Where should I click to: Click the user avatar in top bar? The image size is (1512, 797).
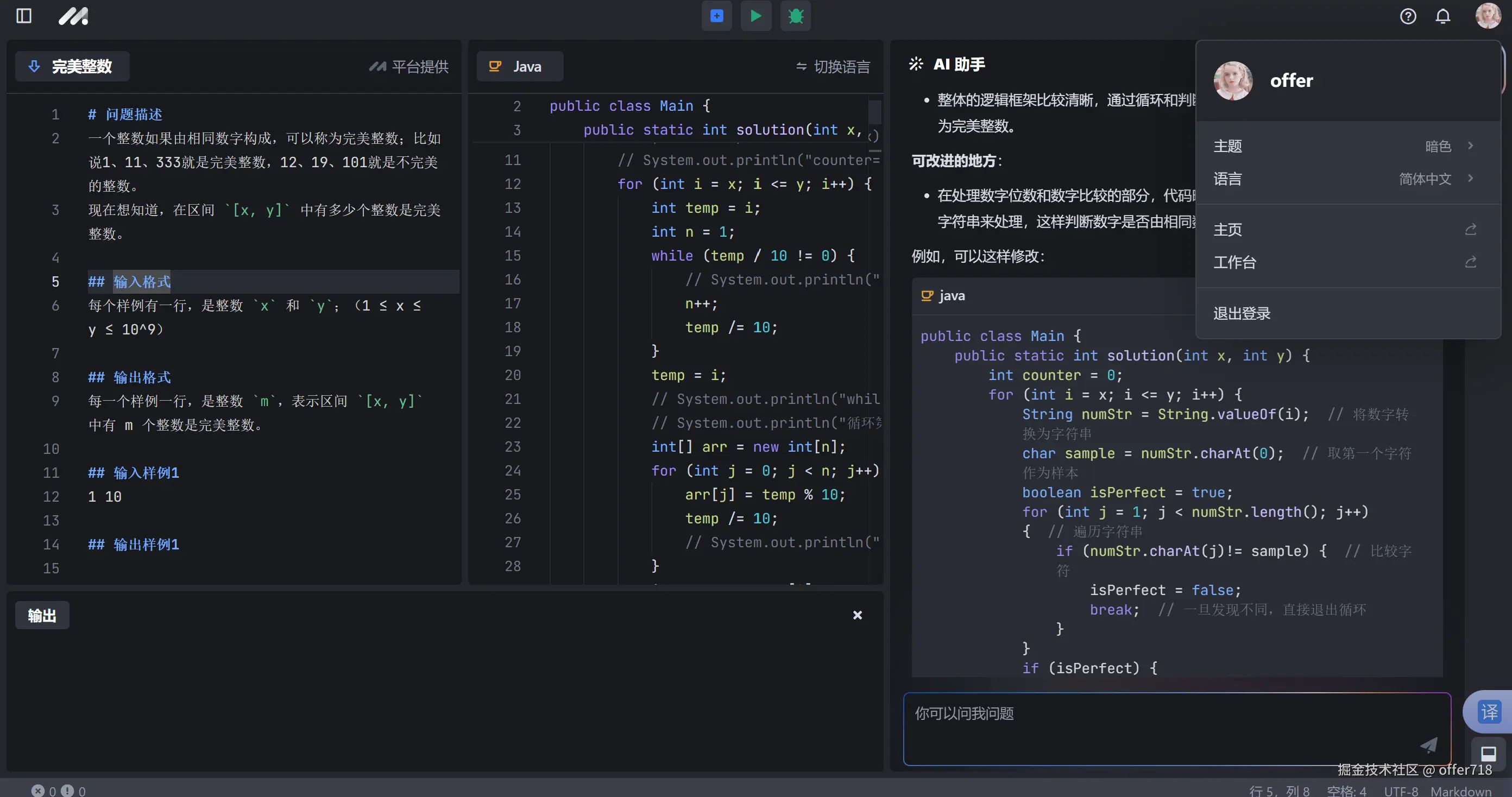coord(1488,16)
